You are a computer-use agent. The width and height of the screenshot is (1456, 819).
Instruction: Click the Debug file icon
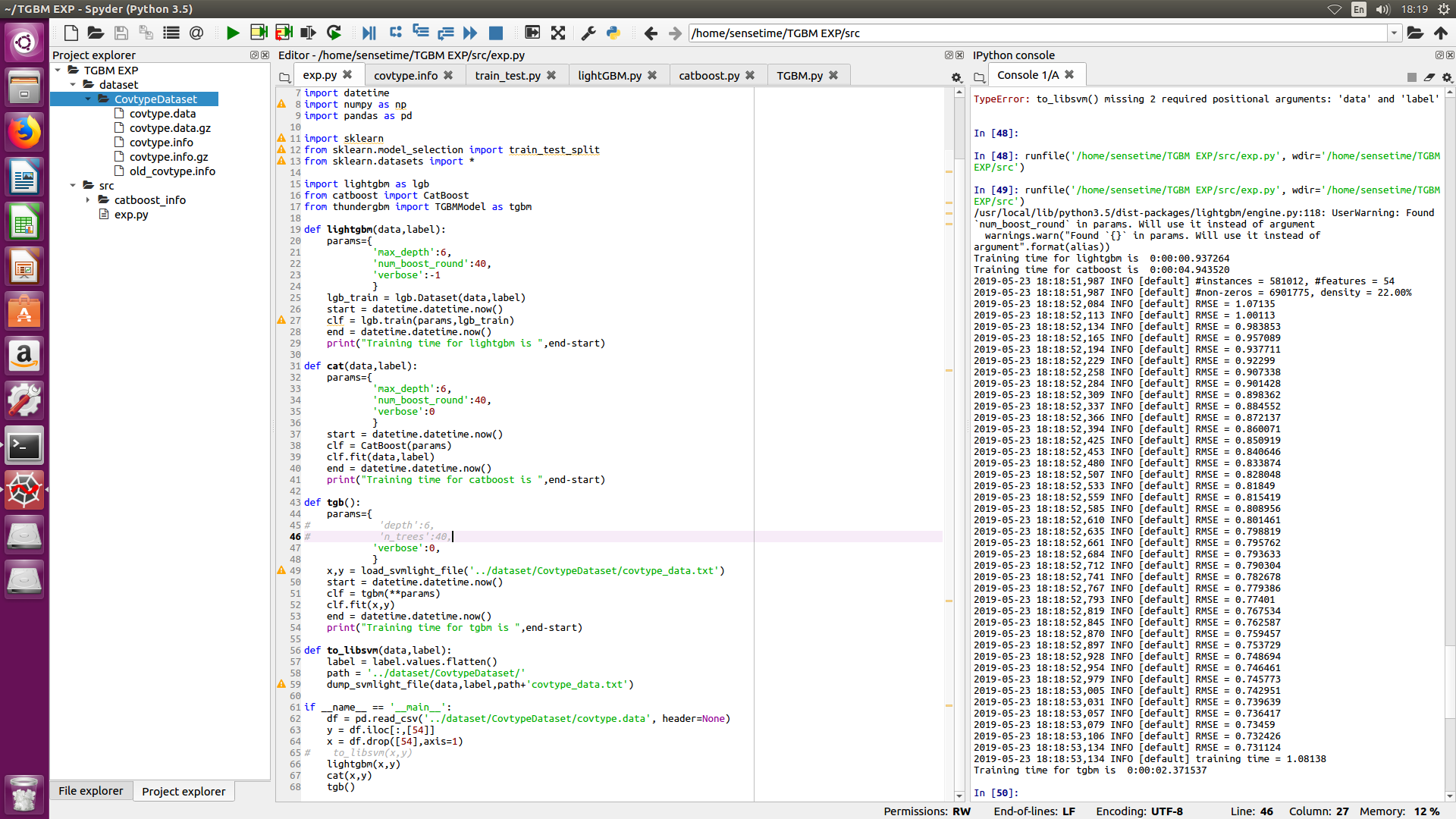coord(369,33)
